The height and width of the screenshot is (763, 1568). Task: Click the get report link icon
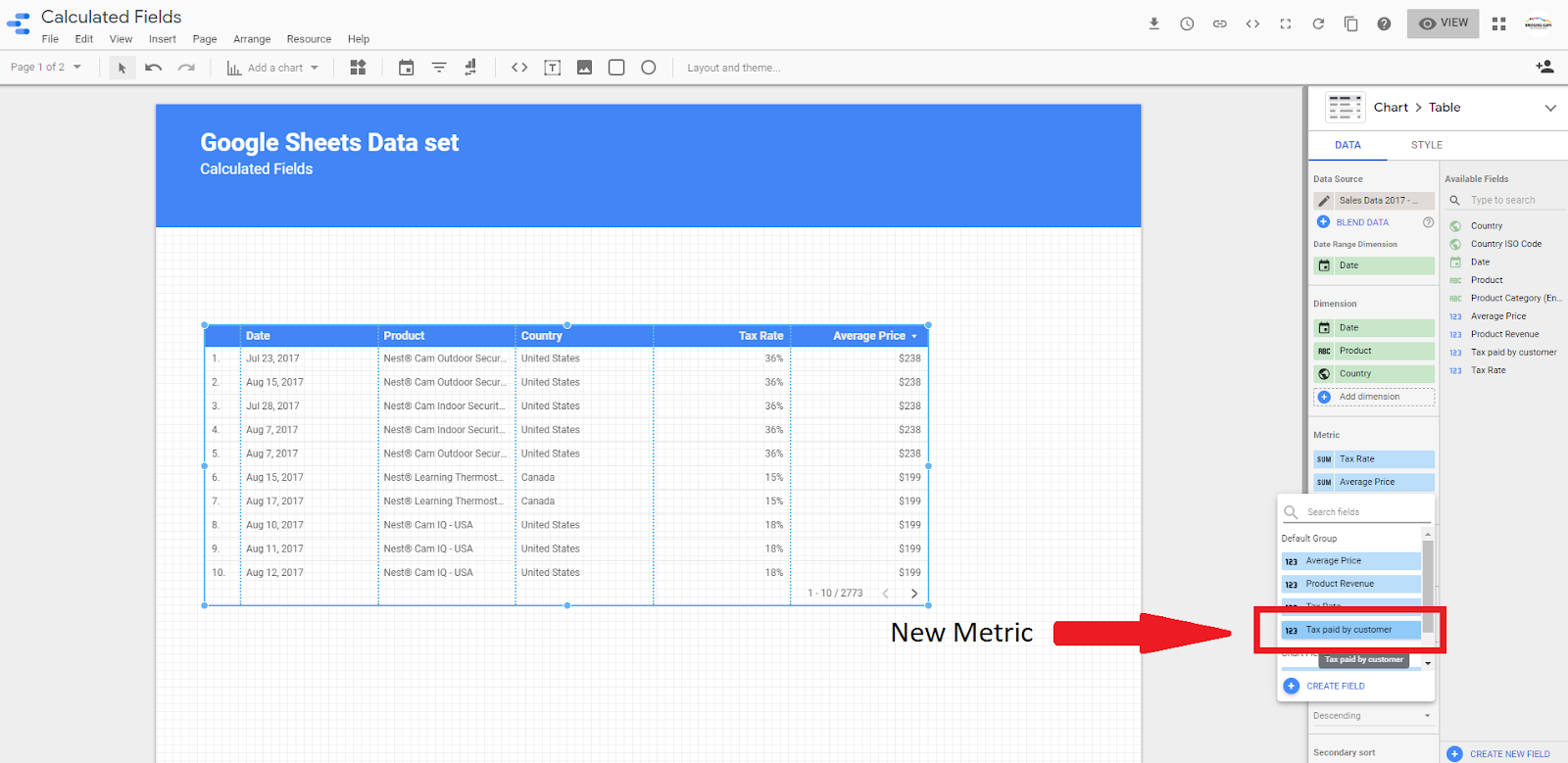coord(1220,24)
